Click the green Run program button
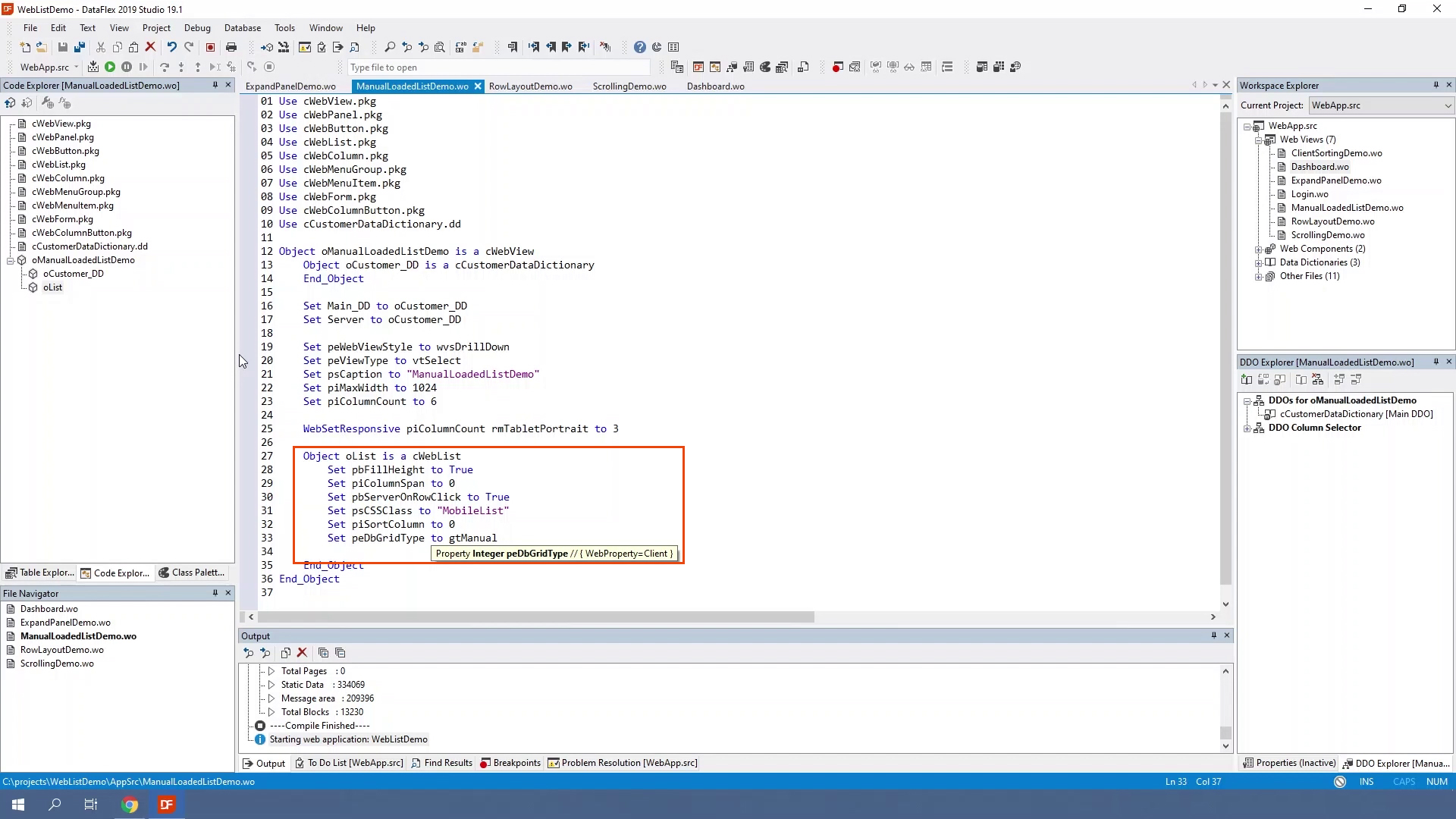This screenshot has height=819, width=1456. [110, 67]
